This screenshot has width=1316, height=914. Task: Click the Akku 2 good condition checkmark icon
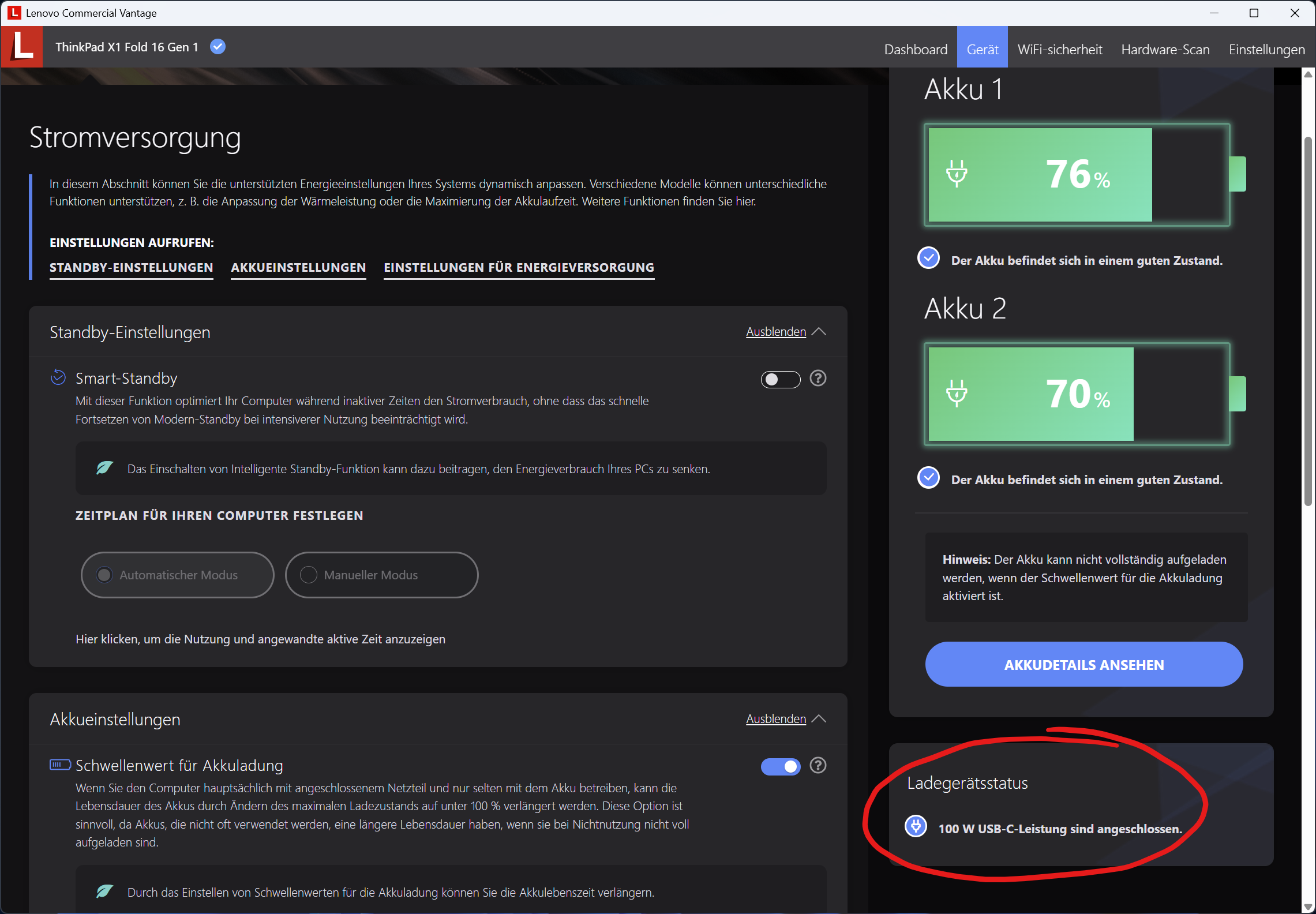928,478
